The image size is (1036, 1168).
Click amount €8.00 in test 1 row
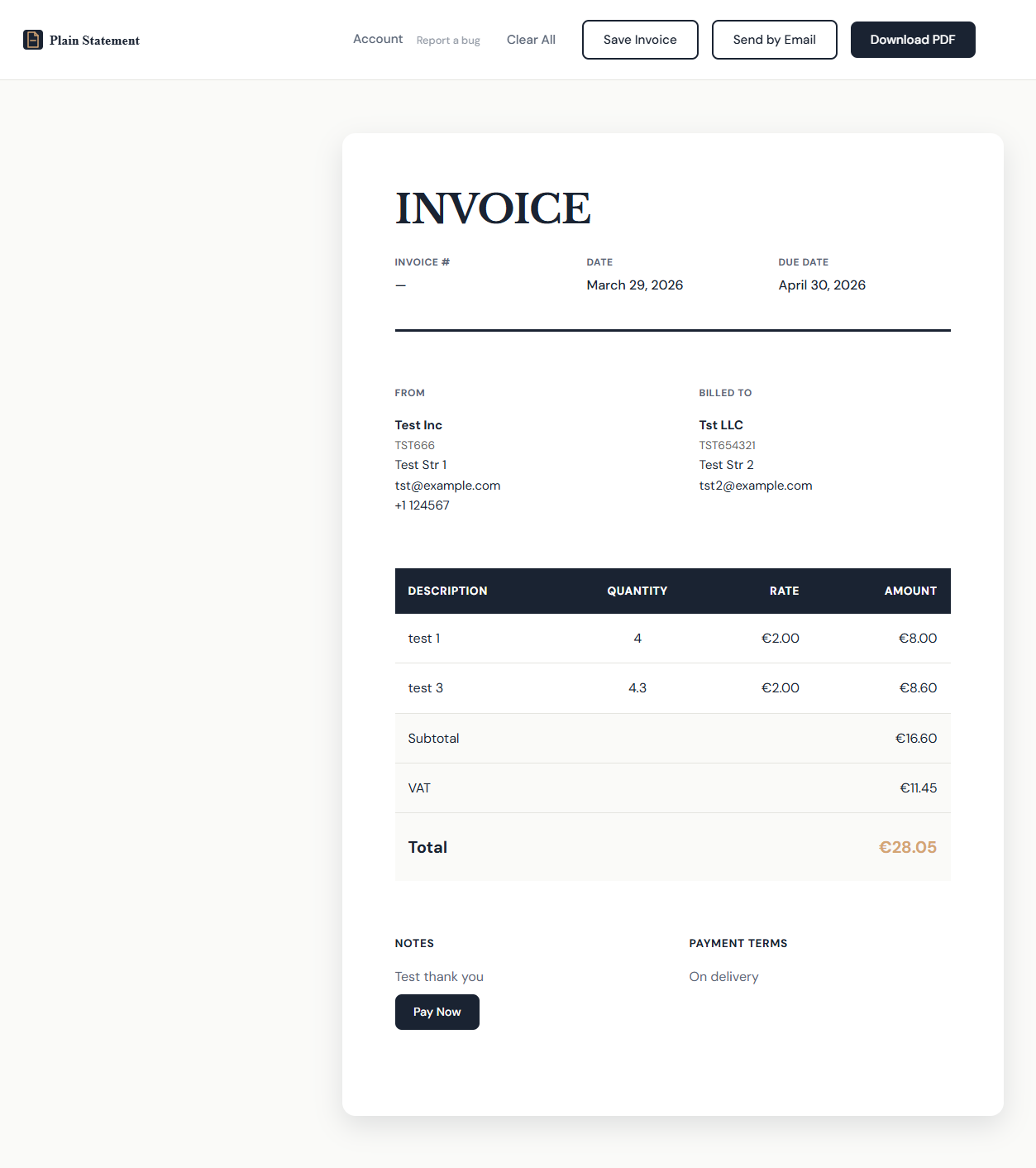pyautogui.click(x=918, y=639)
